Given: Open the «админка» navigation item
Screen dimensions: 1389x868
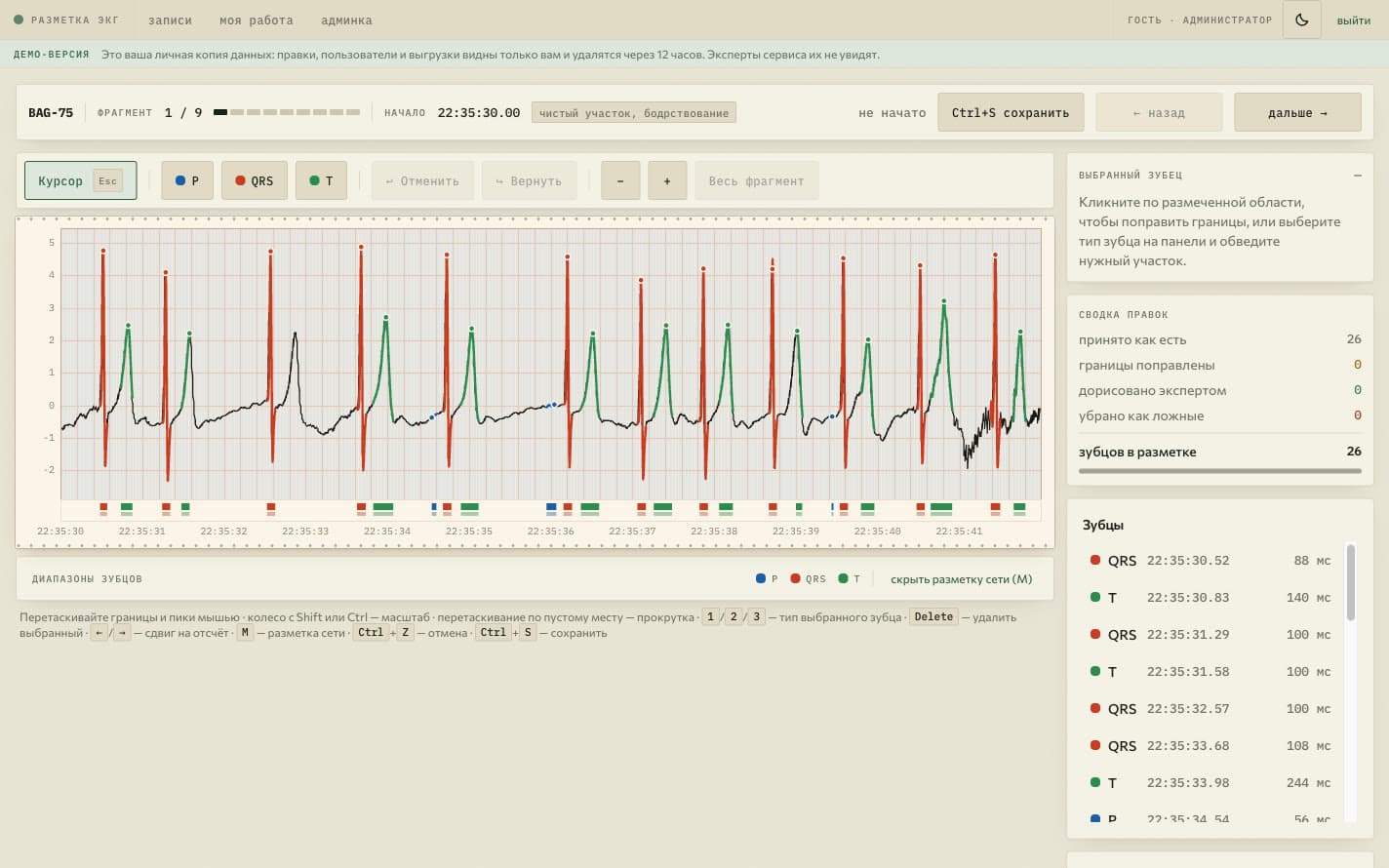Looking at the screenshot, I should (x=346, y=20).
